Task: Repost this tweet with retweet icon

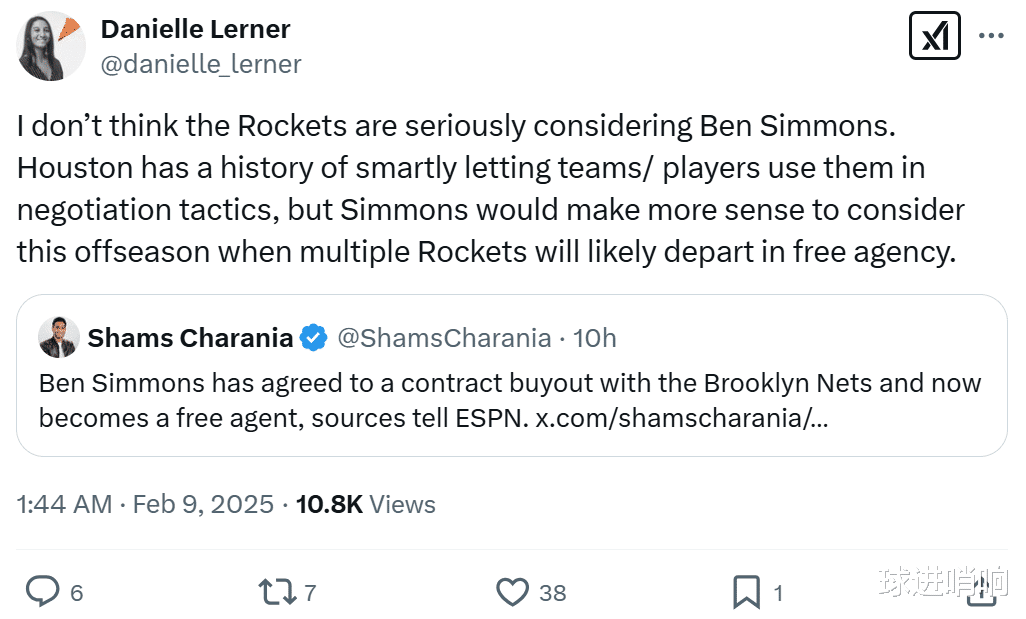Action: [x=277, y=592]
